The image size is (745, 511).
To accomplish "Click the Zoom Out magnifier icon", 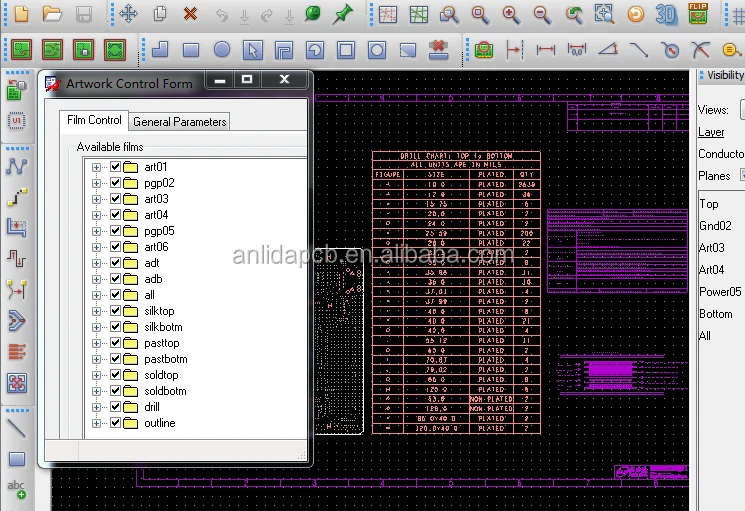I will click(542, 14).
